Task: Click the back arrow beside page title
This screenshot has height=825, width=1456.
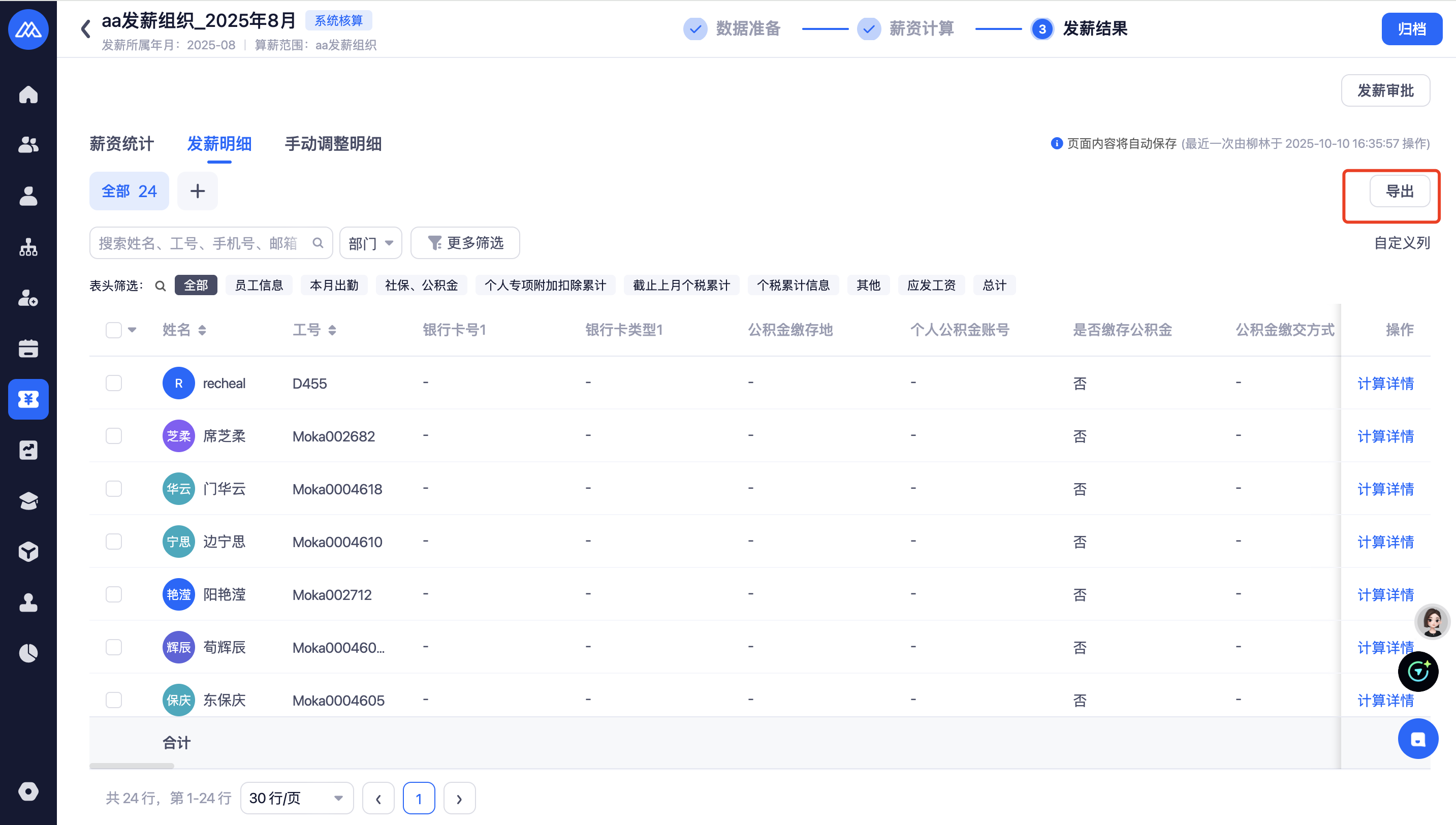Action: click(85, 28)
